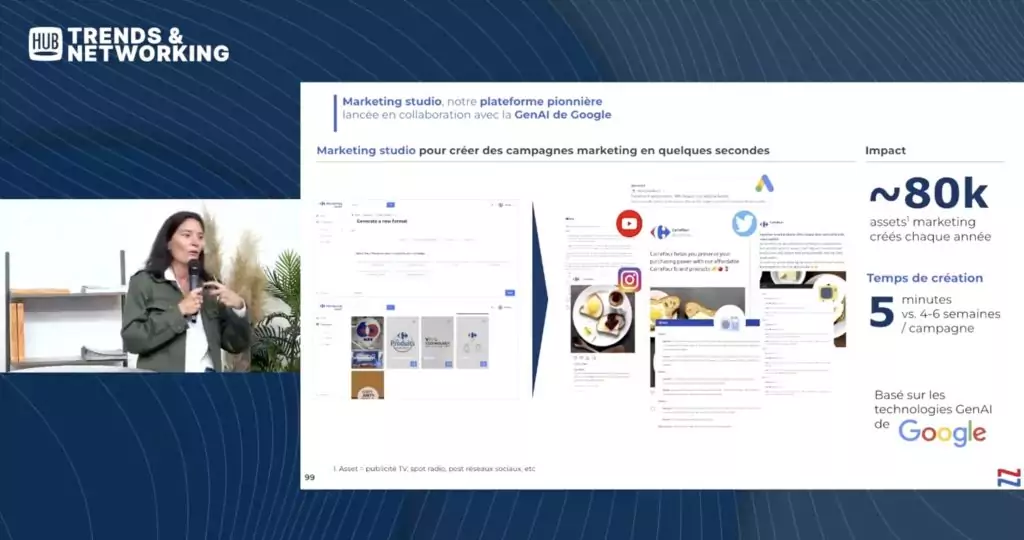Click the large dark blue arrow divider
1024x540 pixels.
point(541,300)
